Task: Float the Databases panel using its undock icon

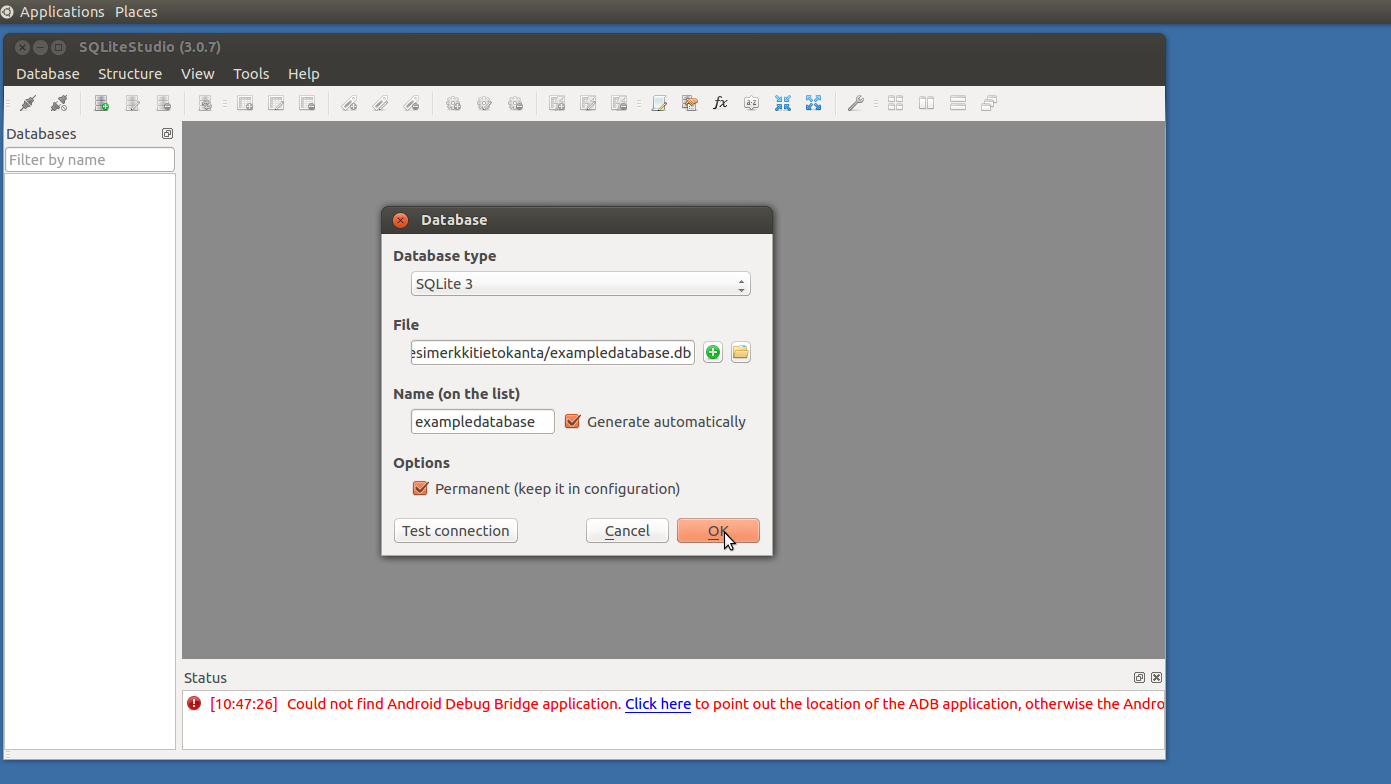Action: [167, 134]
